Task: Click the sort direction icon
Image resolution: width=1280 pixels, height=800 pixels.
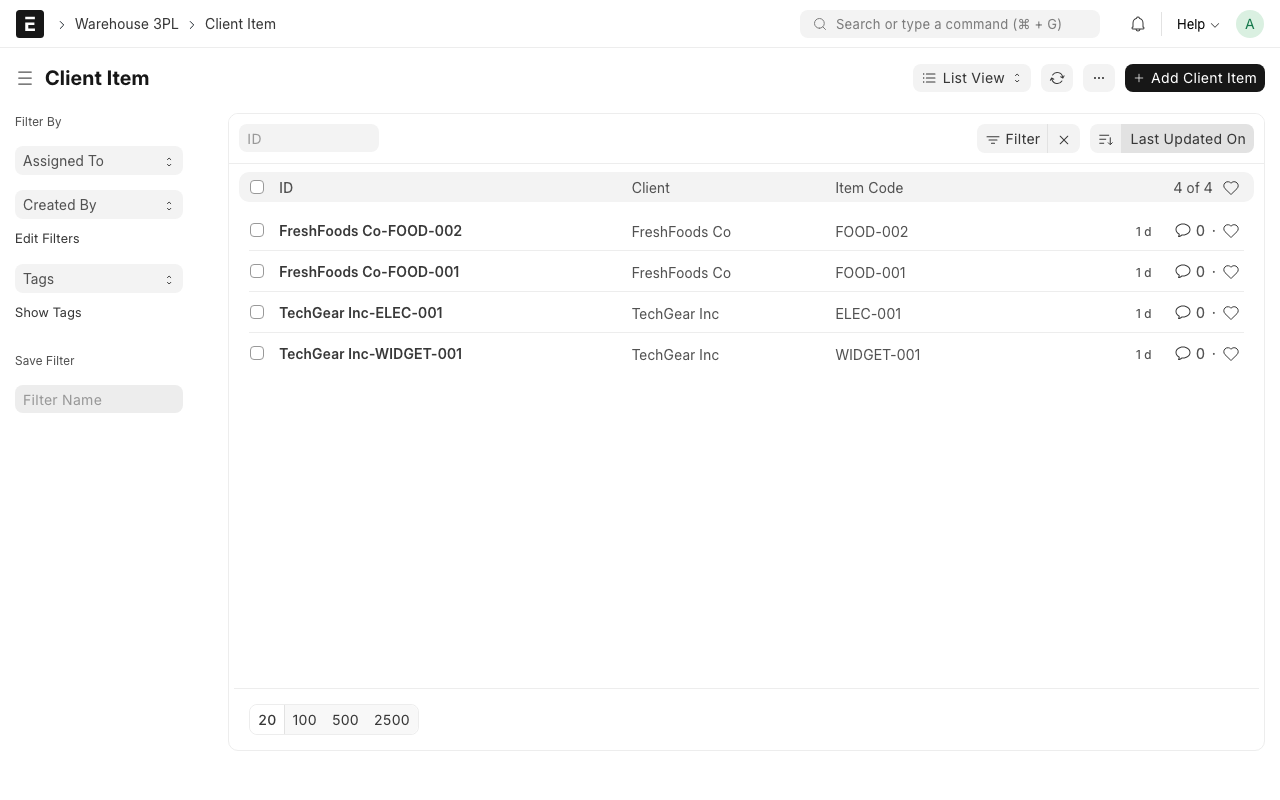Action: 1106,139
